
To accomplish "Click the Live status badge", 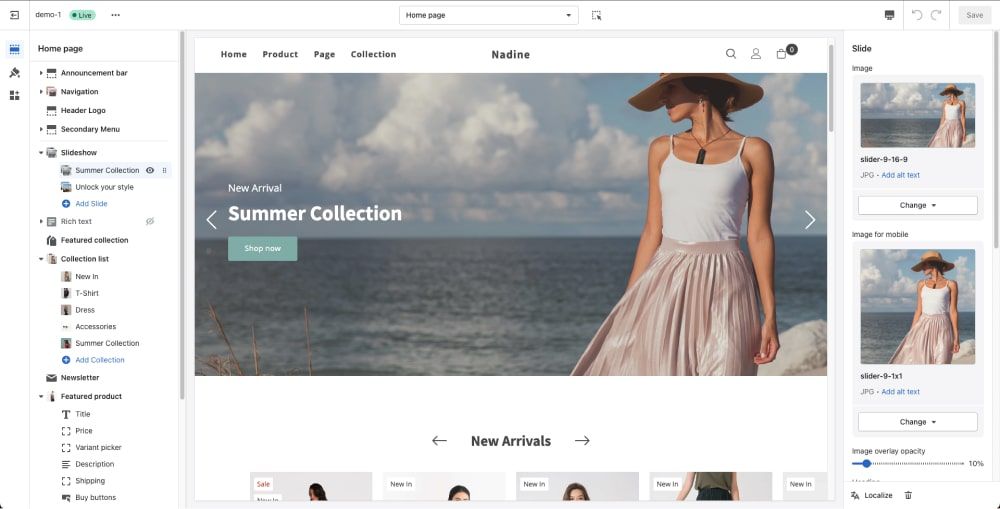I will click(x=82, y=15).
